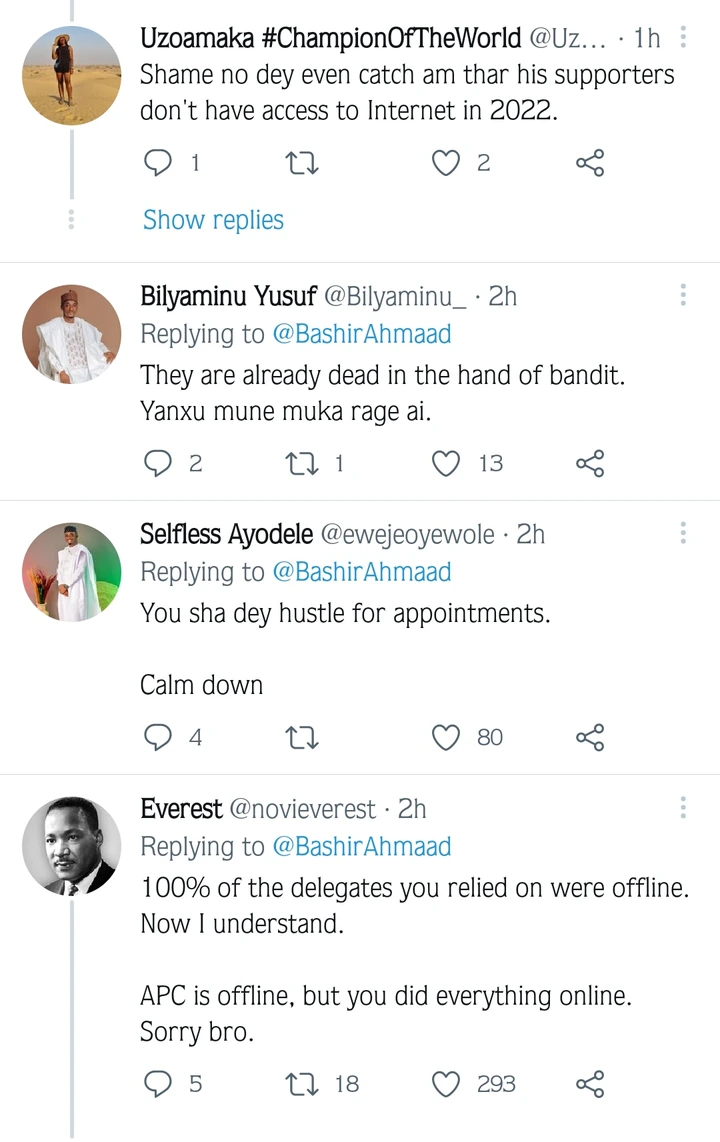Image resolution: width=720 pixels, height=1142 pixels.
Task: Reply to Selfless Ayodele's tweet
Action: (159, 738)
